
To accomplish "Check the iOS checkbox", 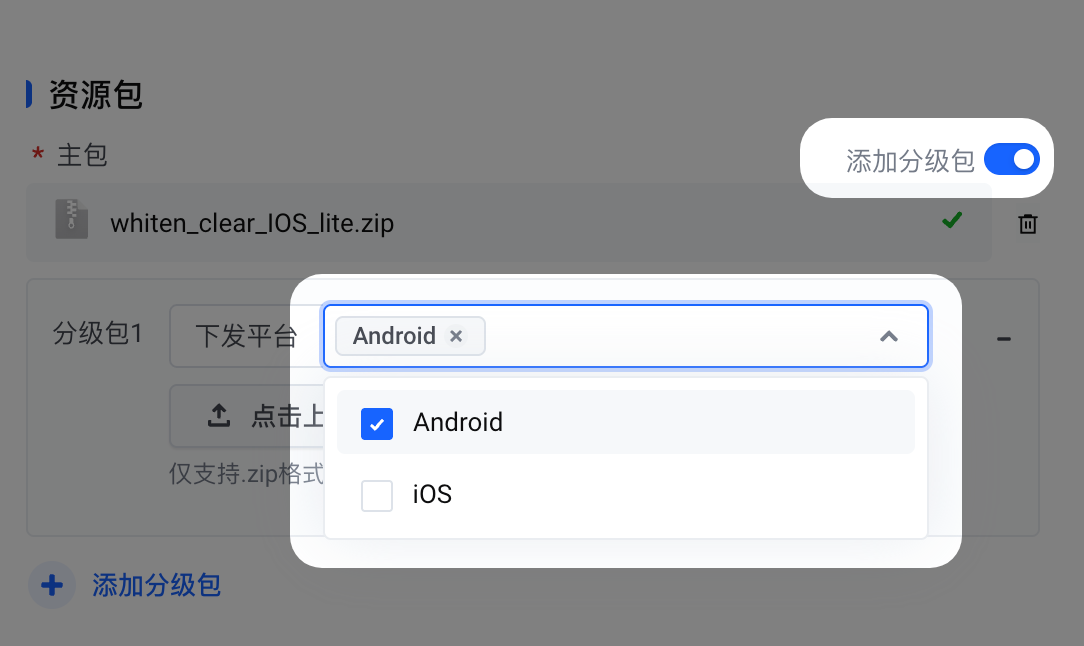I will (x=377, y=496).
